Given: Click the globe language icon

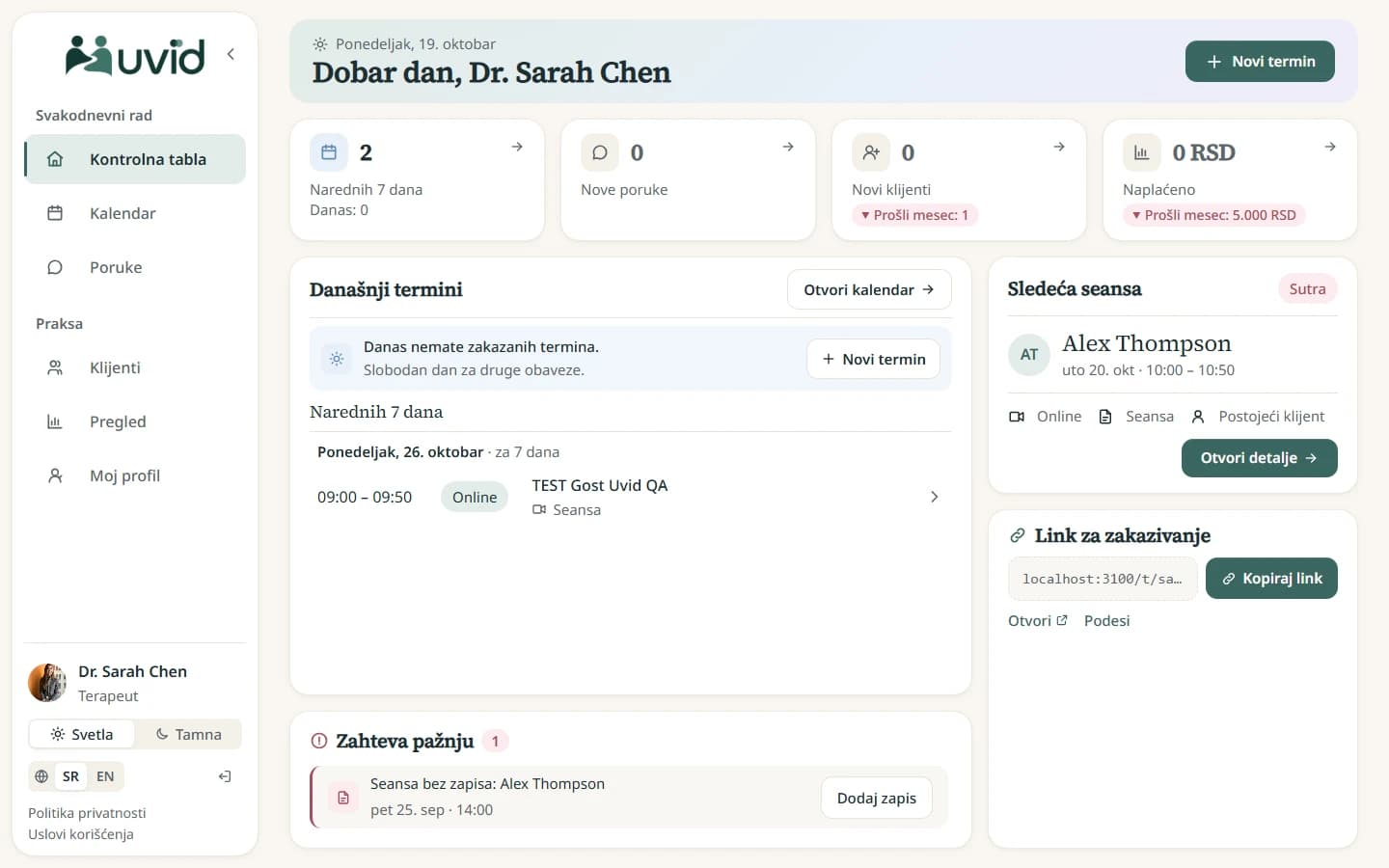Looking at the screenshot, I should click(41, 776).
